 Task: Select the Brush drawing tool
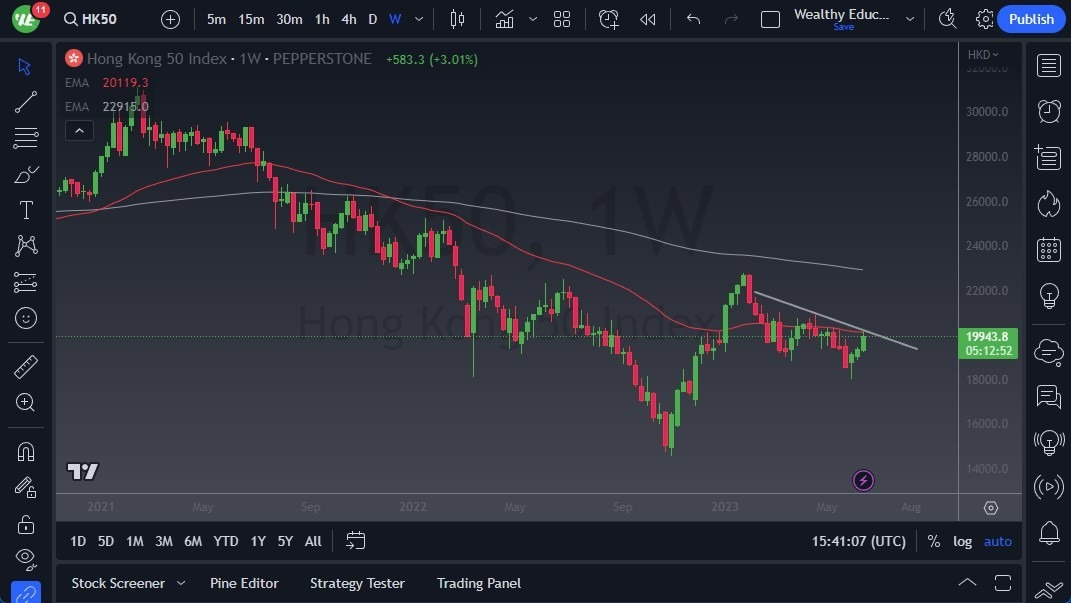[25, 173]
